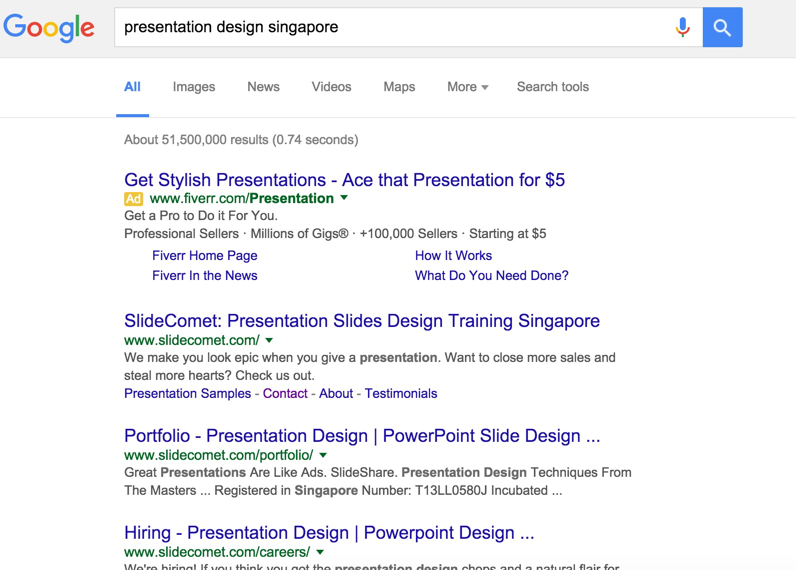Open the Get Stylish Presentations ad link
The image size is (796, 570).
[x=344, y=180]
